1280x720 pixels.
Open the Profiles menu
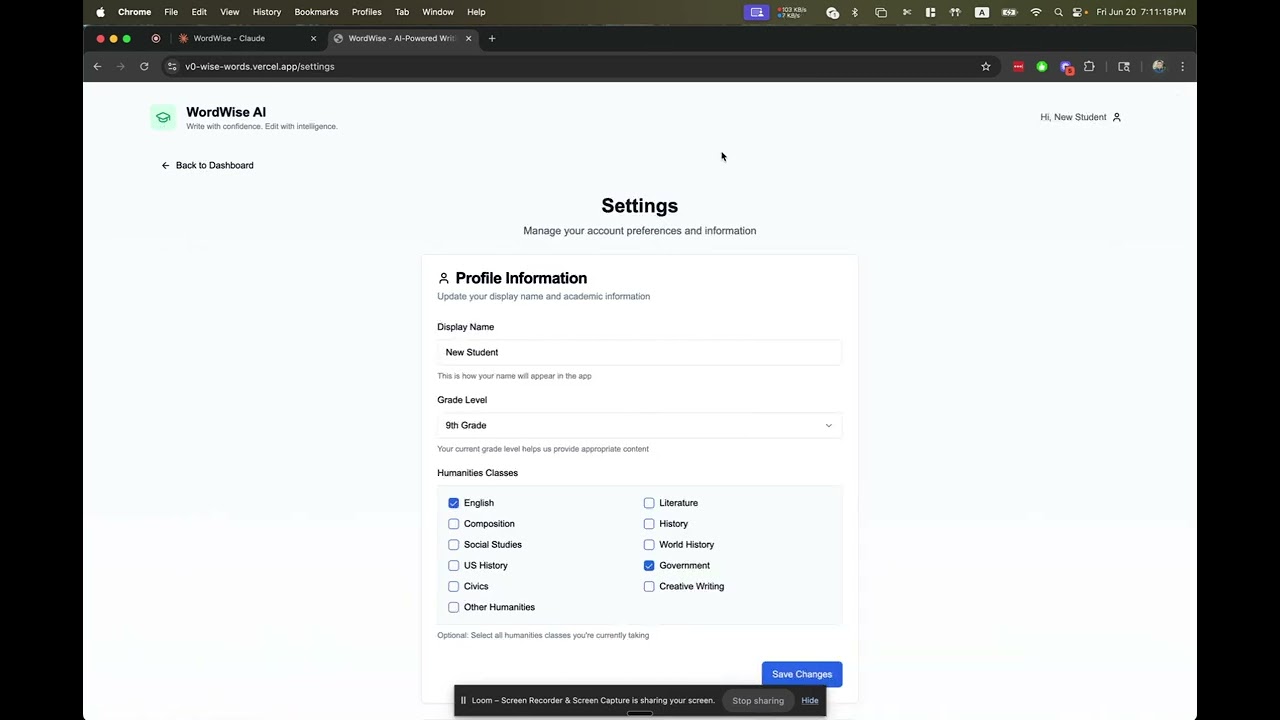click(x=366, y=12)
